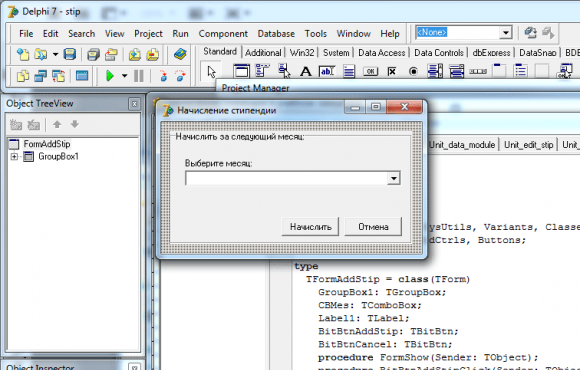The width and height of the screenshot is (580, 370).
Task: Expand the GroupBox1 tree node
Action: [x=14, y=157]
